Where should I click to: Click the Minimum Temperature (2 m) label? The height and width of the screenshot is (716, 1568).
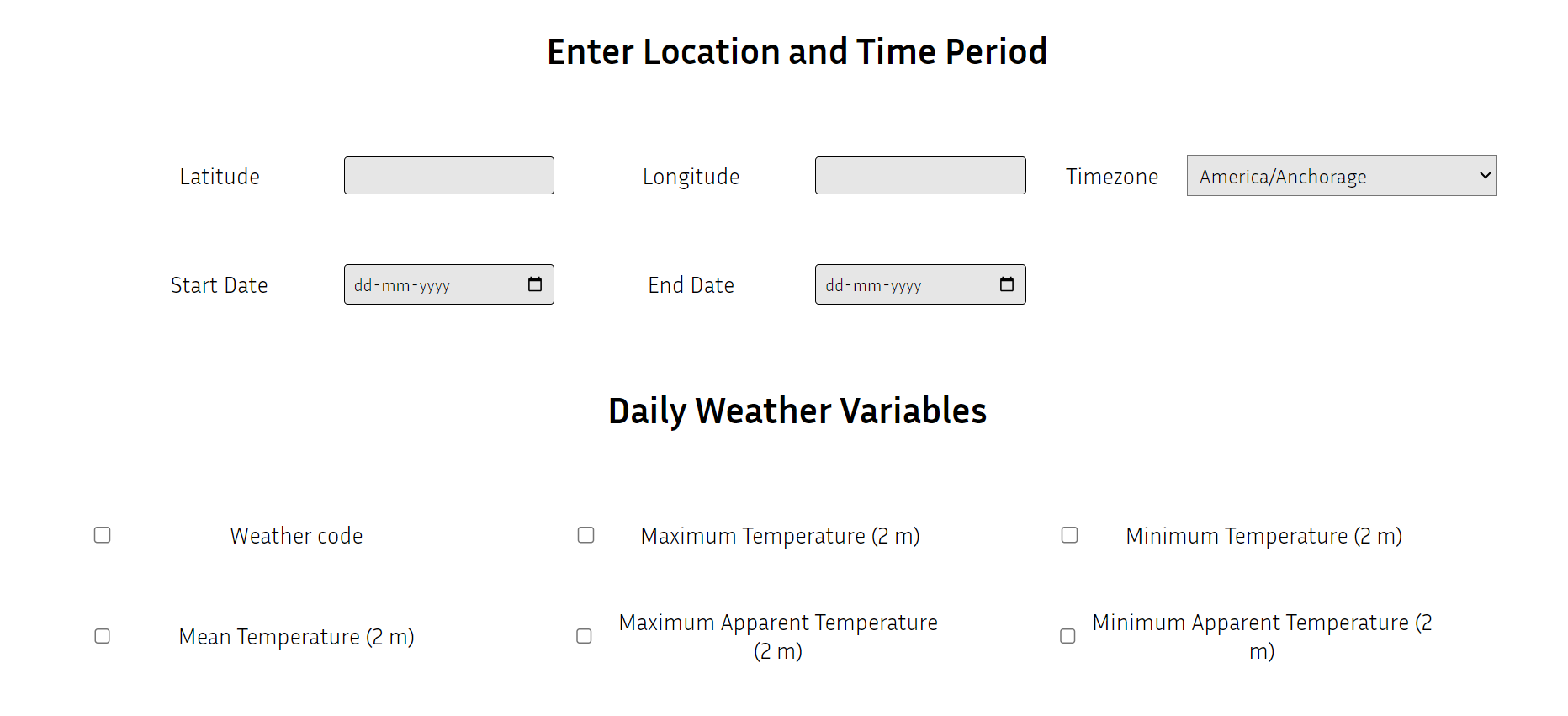pyautogui.click(x=1263, y=536)
